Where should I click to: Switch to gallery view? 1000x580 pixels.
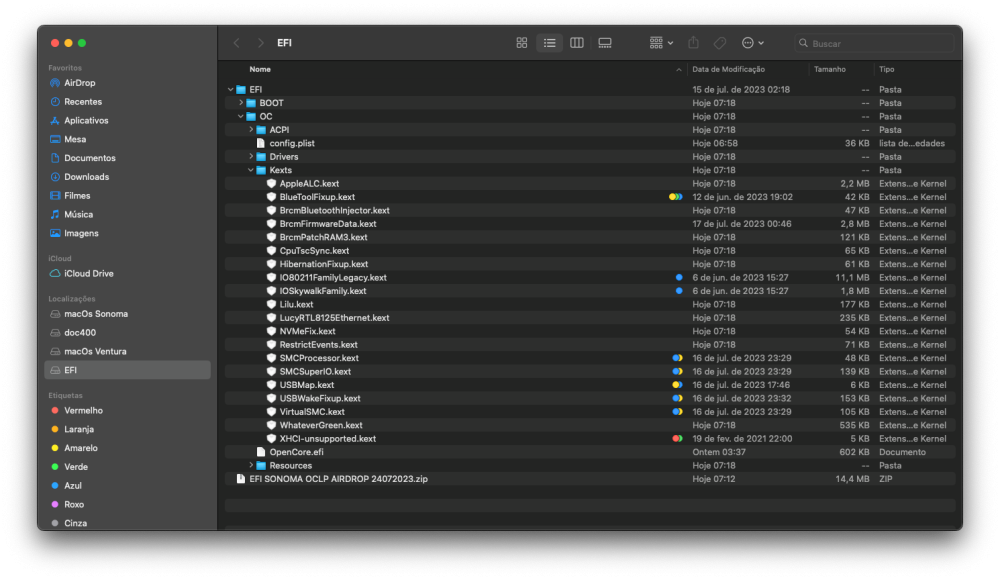click(x=605, y=43)
